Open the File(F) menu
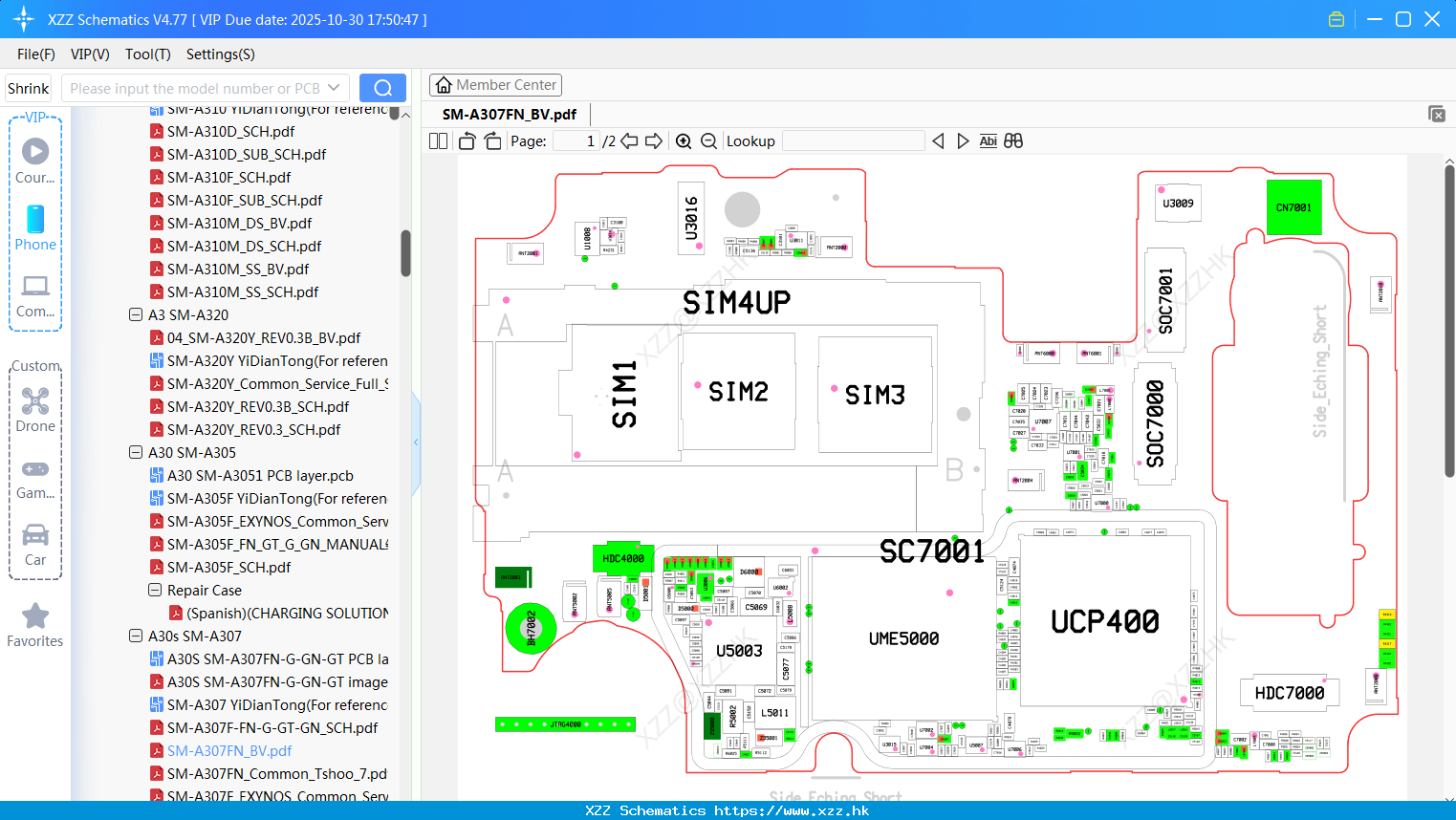Screen dimensions: 1456x820 (x=36, y=54)
